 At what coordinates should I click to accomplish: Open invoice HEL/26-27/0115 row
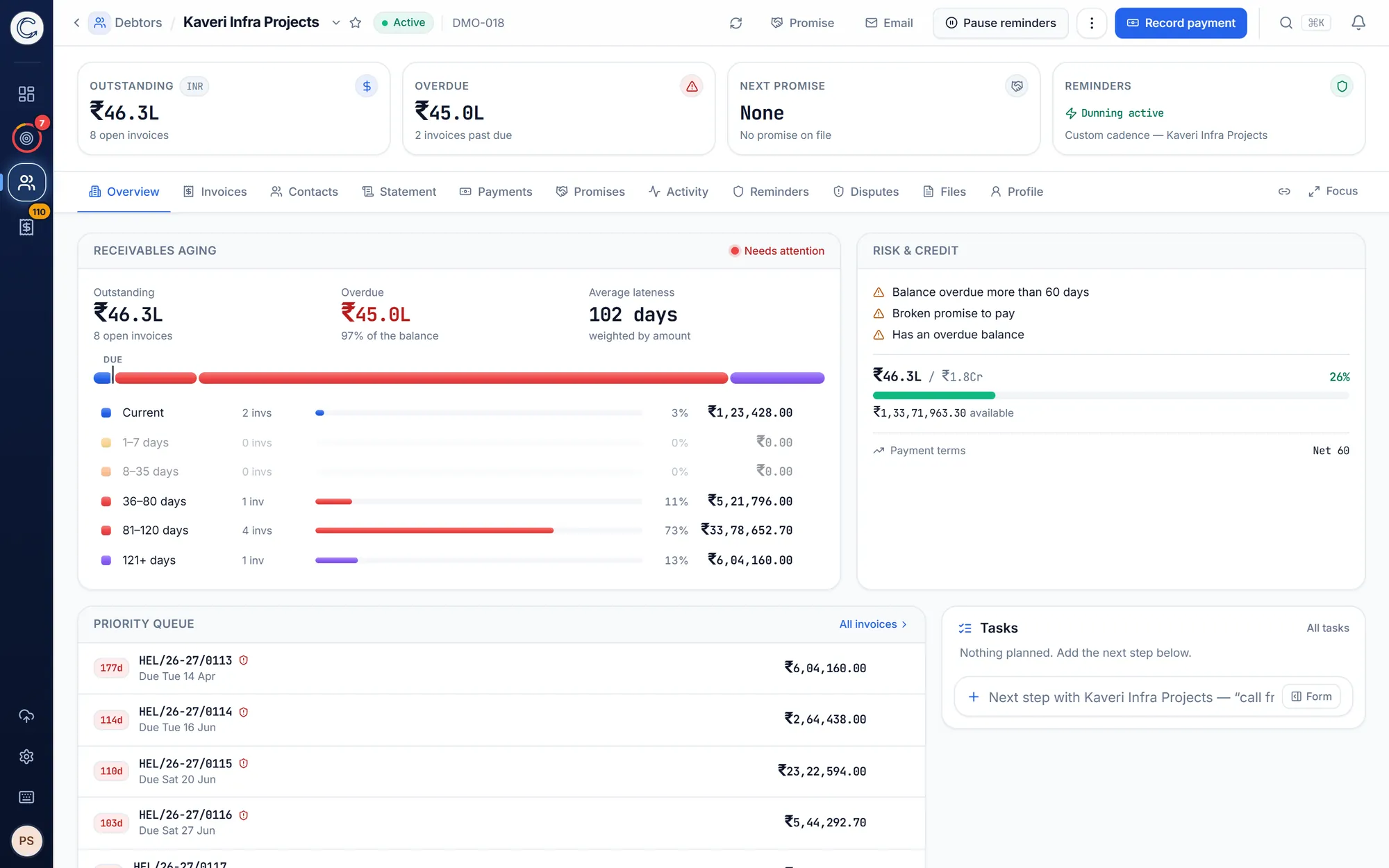(x=501, y=771)
